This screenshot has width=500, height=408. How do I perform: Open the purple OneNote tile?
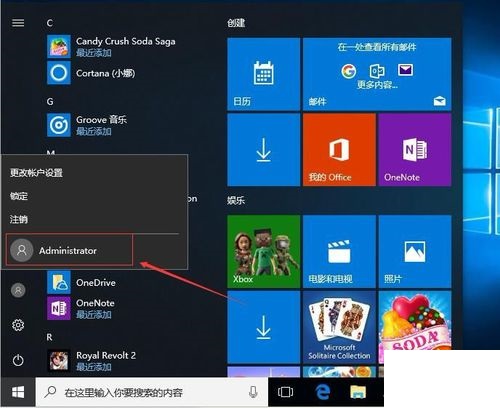click(x=415, y=150)
